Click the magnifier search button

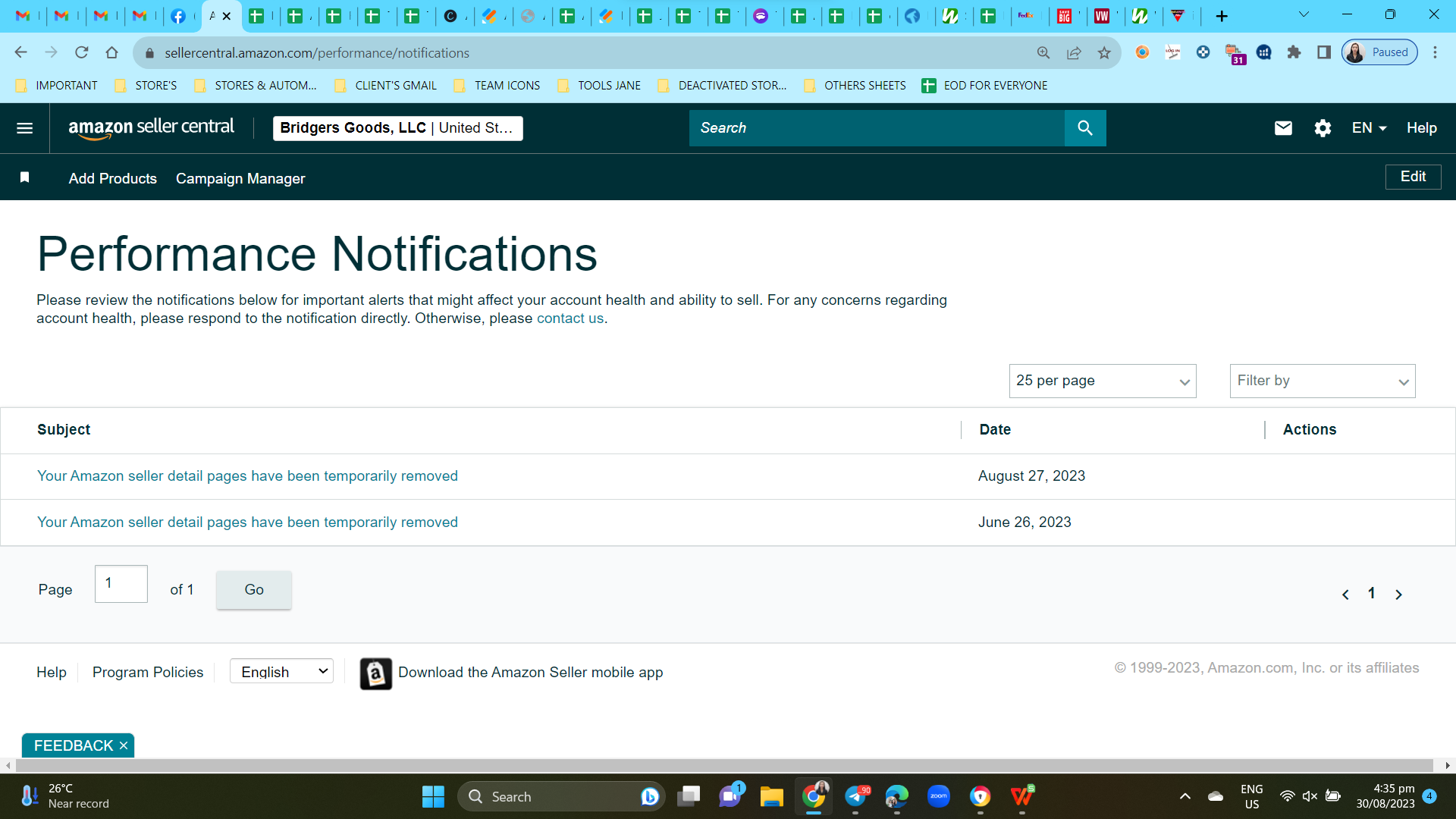(x=1085, y=128)
